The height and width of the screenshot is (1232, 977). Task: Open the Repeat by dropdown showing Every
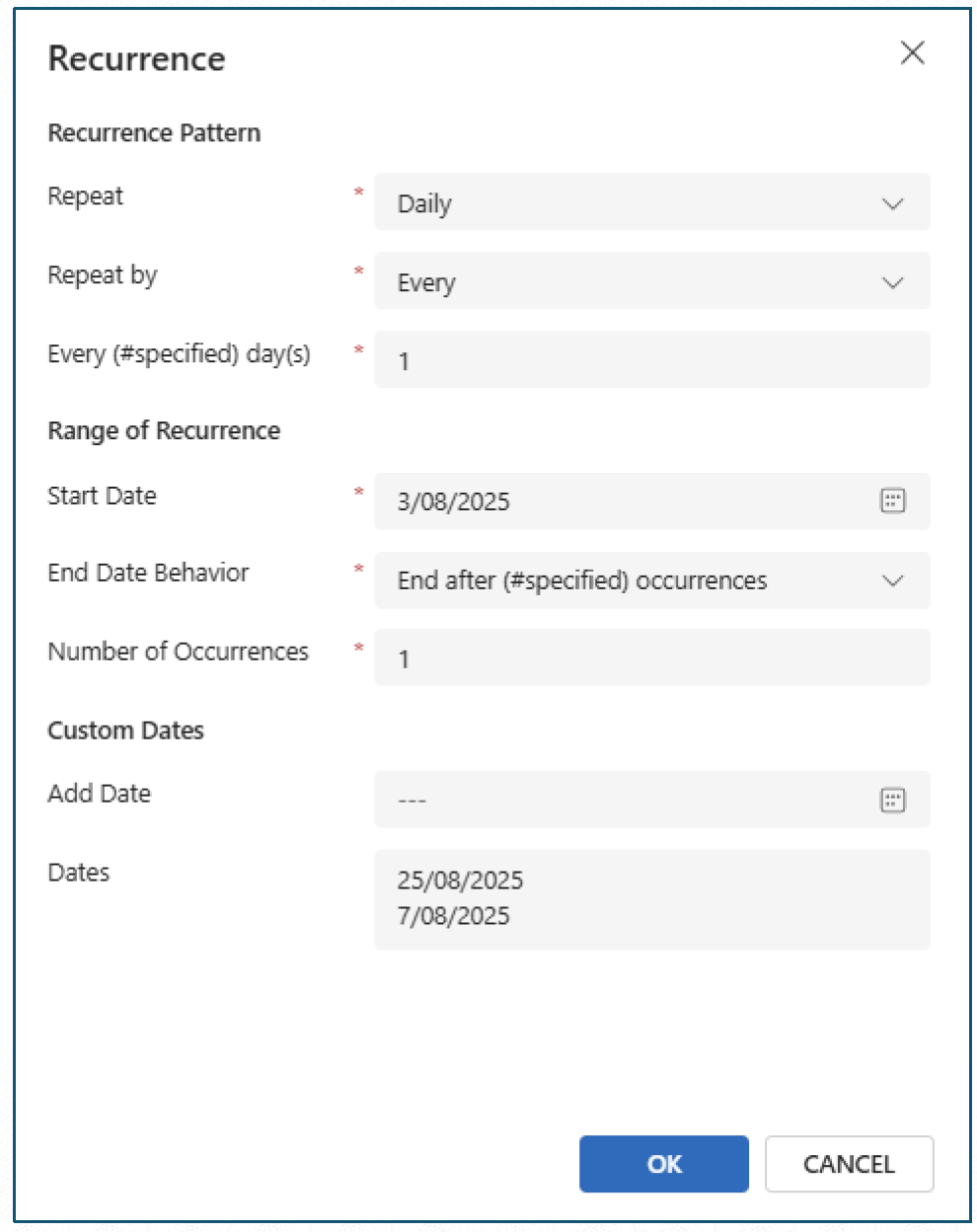click(632, 282)
